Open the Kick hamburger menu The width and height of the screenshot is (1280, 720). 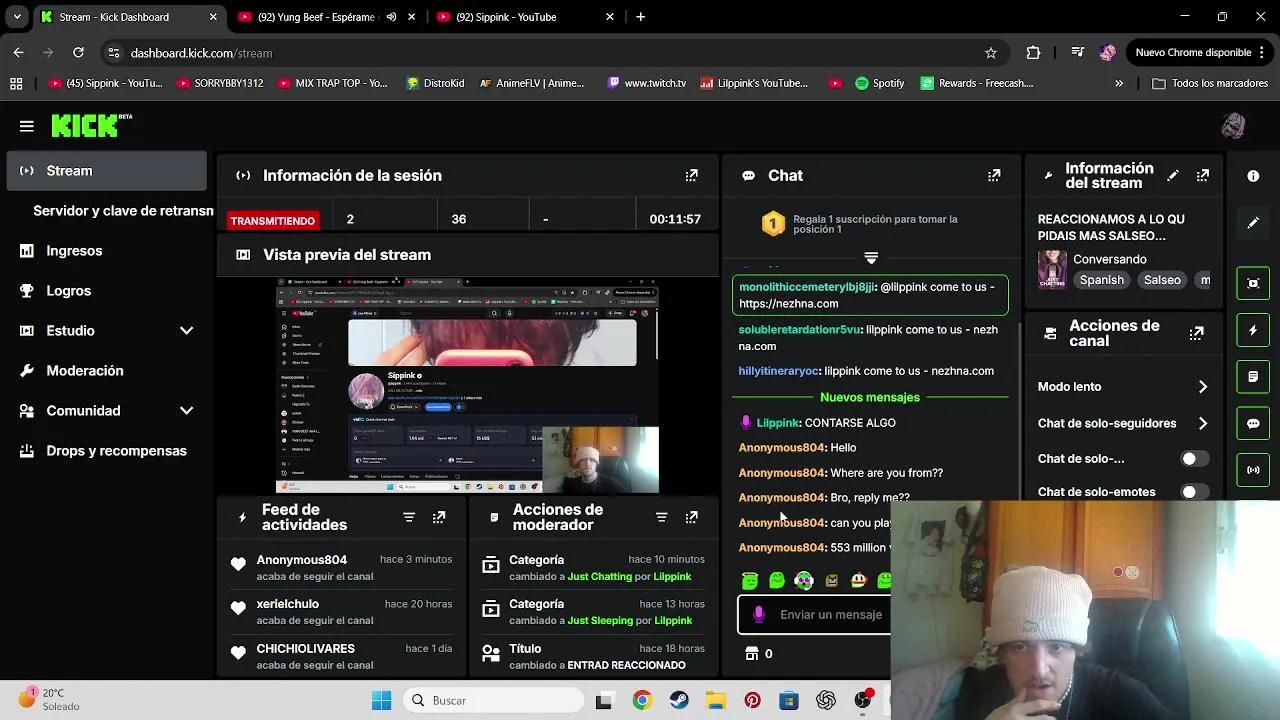click(x=27, y=126)
